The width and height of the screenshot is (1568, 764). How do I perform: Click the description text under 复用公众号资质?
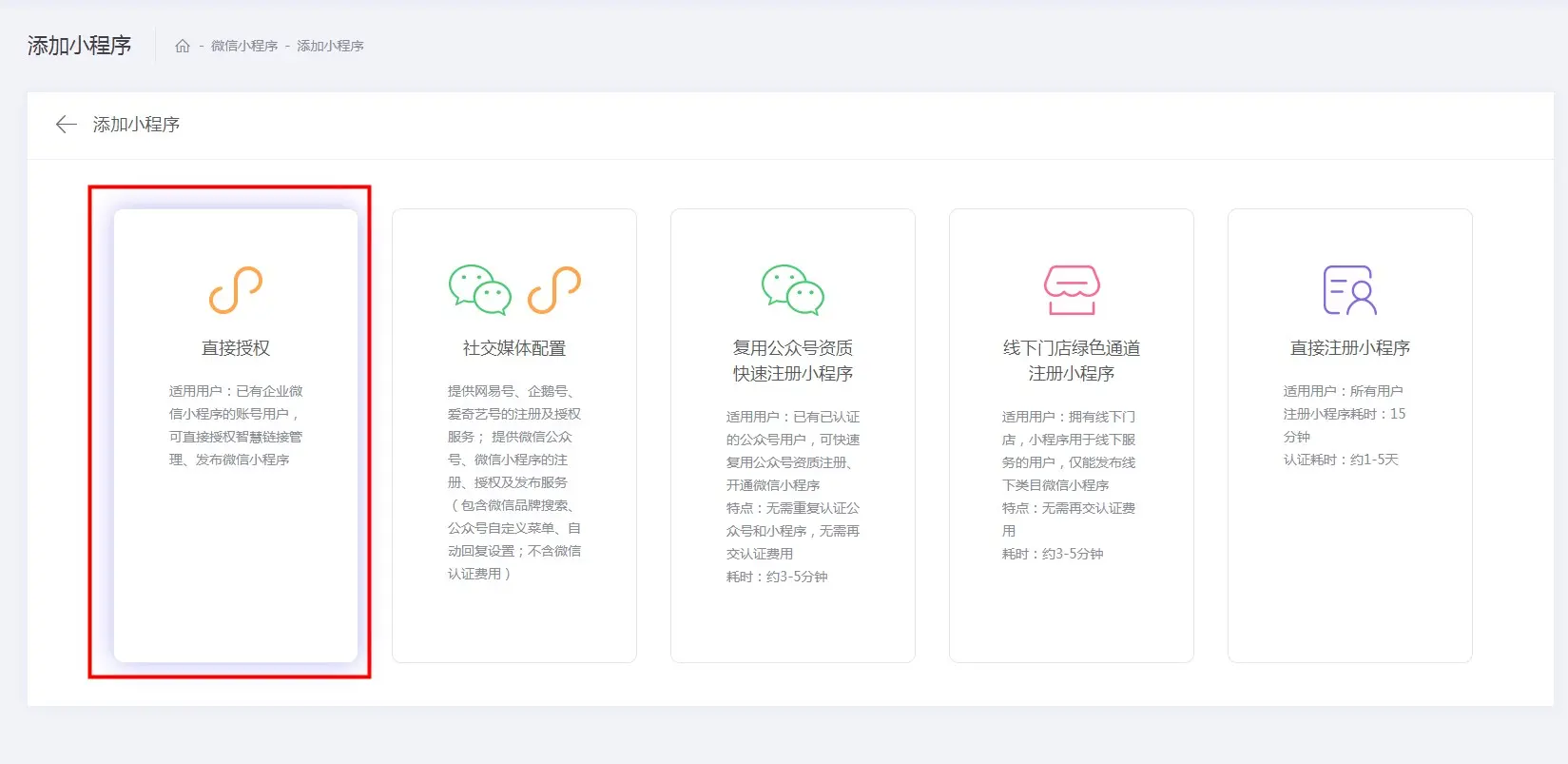coord(792,497)
